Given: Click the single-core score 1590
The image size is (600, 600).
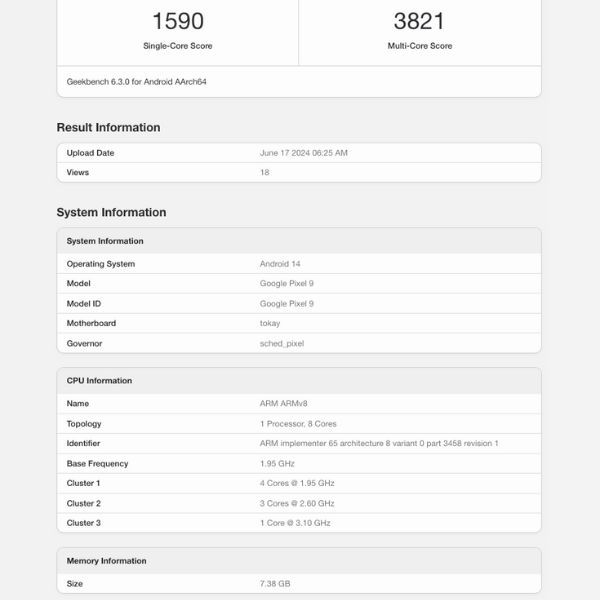Looking at the screenshot, I should [178, 21].
